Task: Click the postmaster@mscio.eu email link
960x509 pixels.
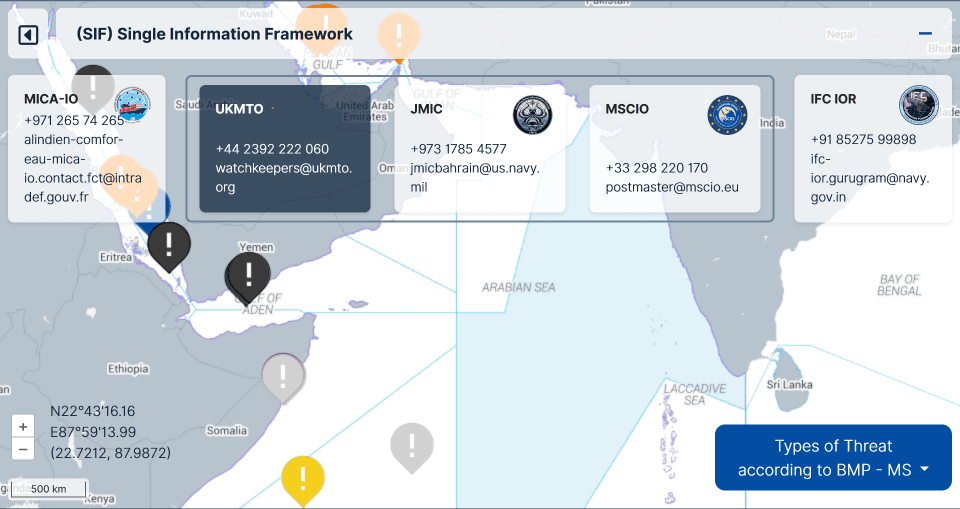Action: click(672, 187)
